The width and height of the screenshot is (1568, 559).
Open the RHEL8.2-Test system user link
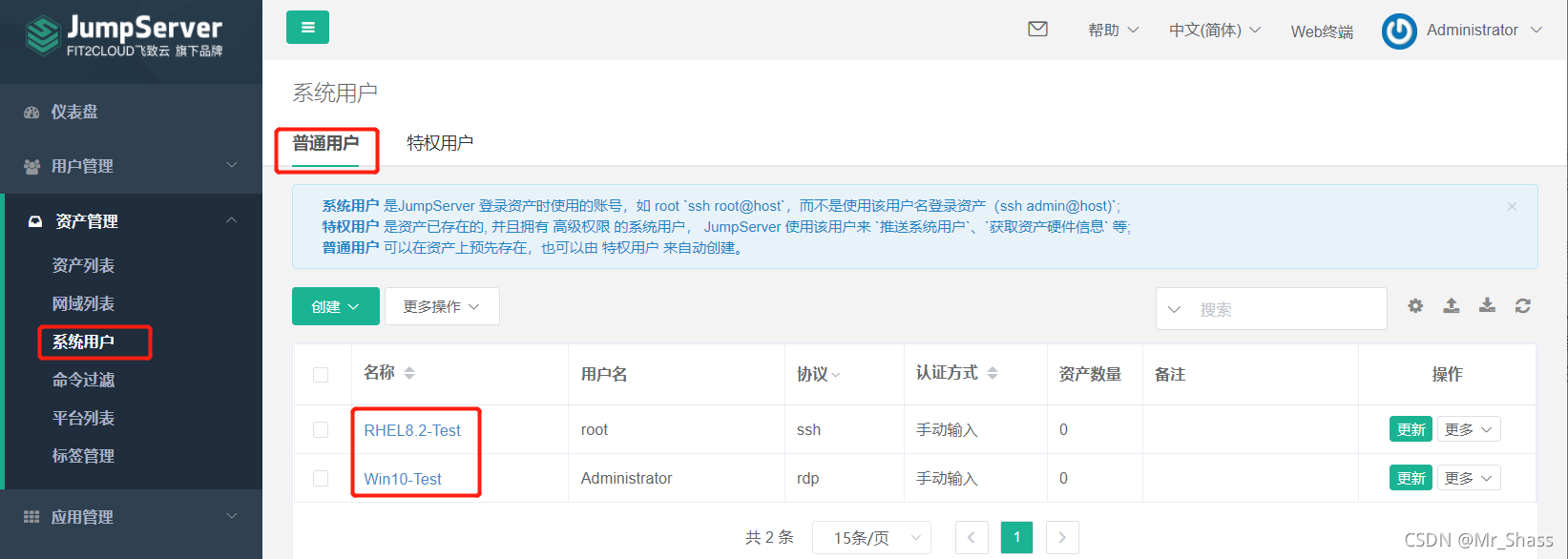tap(412, 430)
